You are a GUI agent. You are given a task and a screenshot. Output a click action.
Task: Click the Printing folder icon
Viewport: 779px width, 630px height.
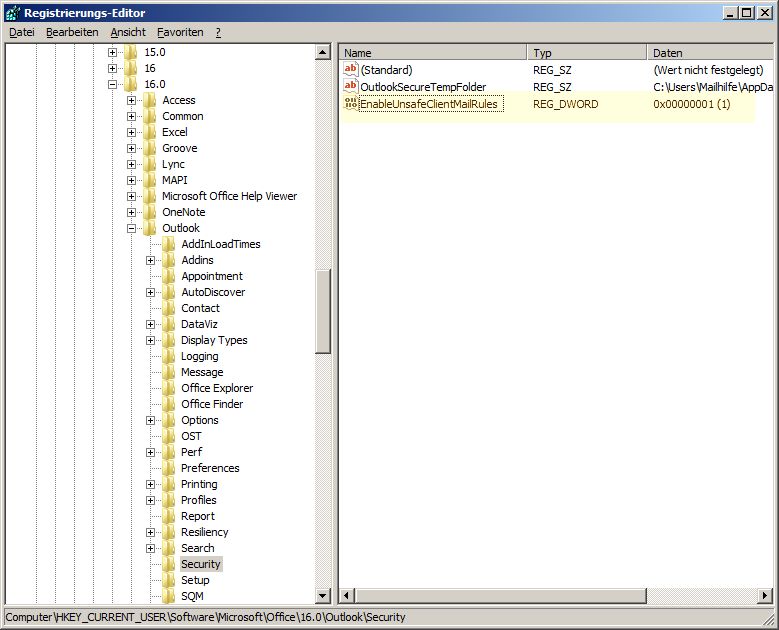click(169, 484)
